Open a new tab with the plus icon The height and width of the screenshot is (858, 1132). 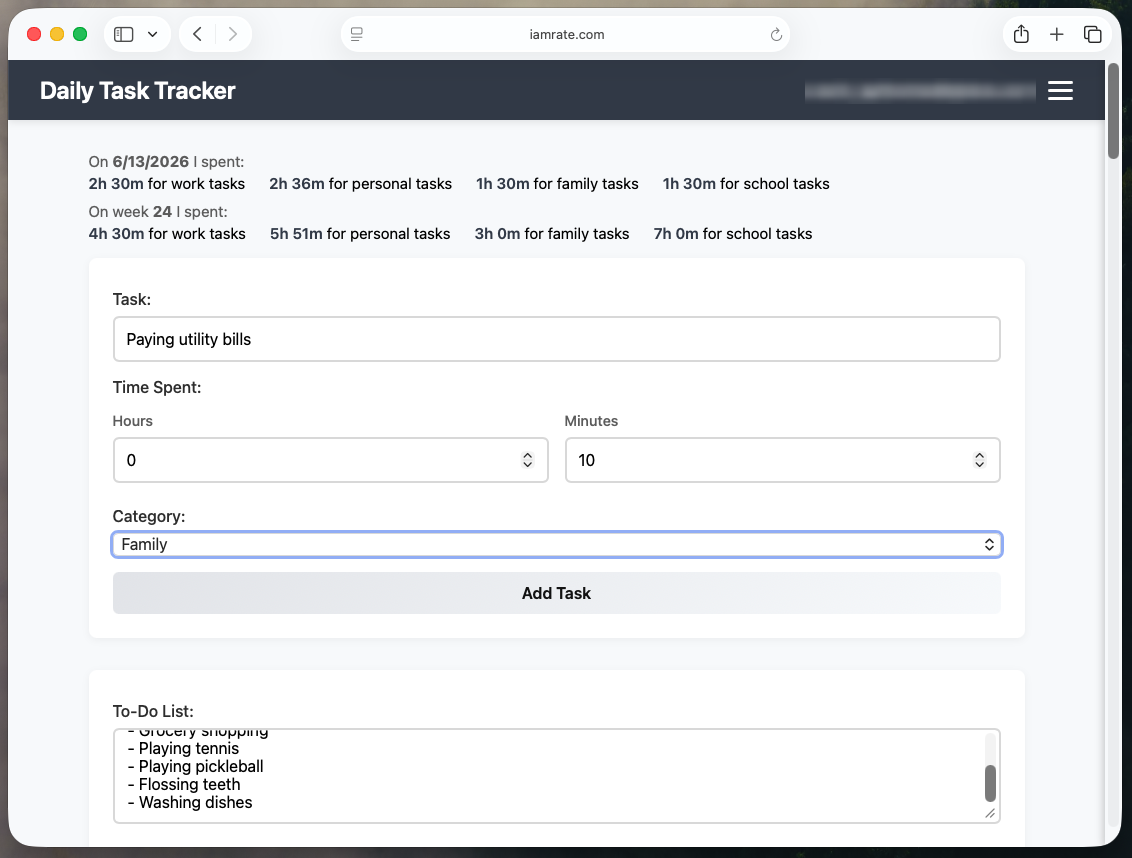click(x=1056, y=34)
